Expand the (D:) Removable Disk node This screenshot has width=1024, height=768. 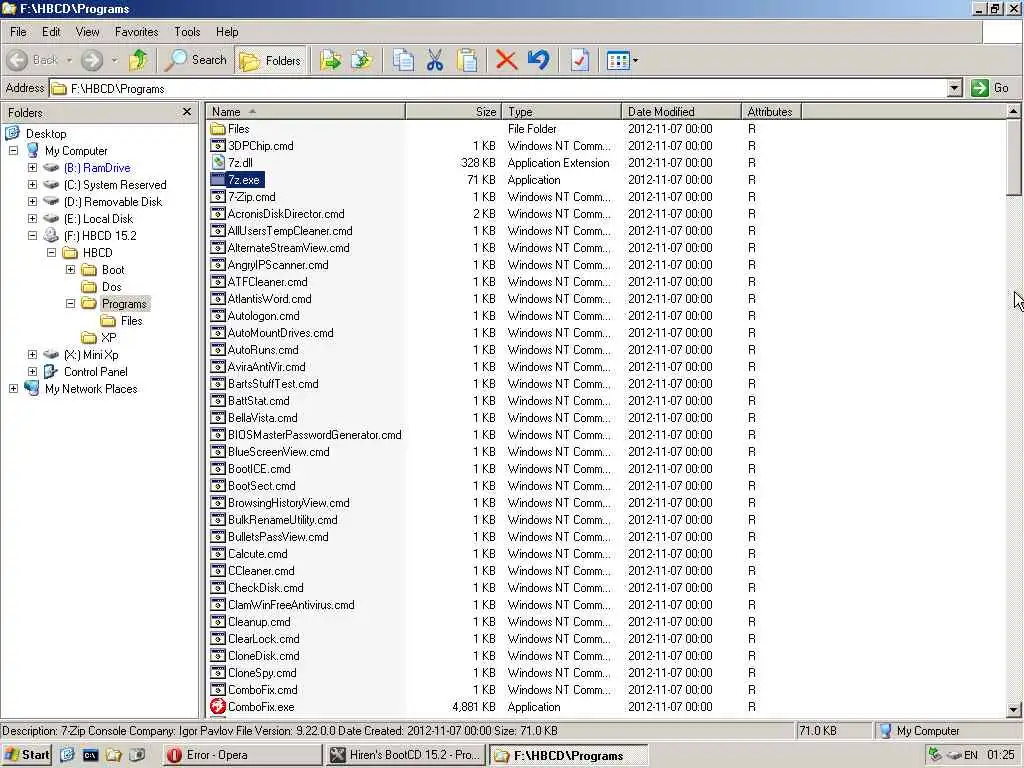coord(32,202)
